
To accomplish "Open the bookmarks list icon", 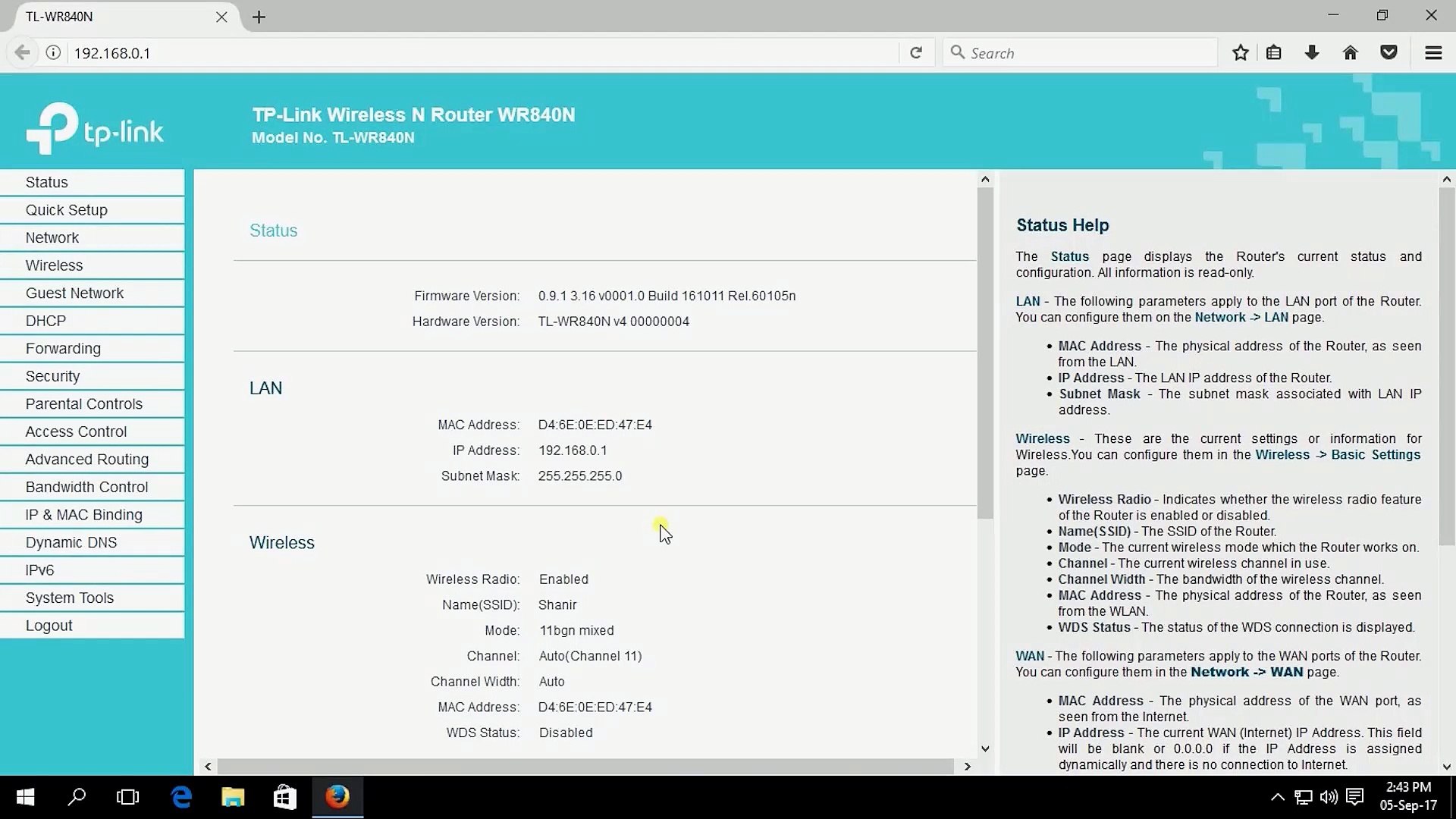I will [x=1274, y=53].
